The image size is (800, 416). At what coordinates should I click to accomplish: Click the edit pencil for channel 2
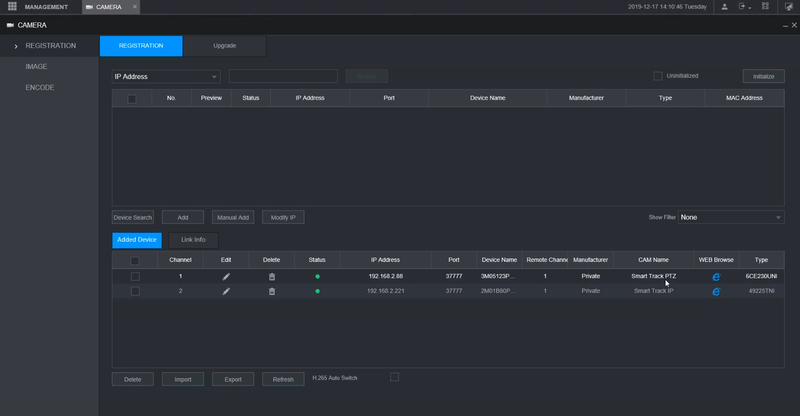point(226,291)
